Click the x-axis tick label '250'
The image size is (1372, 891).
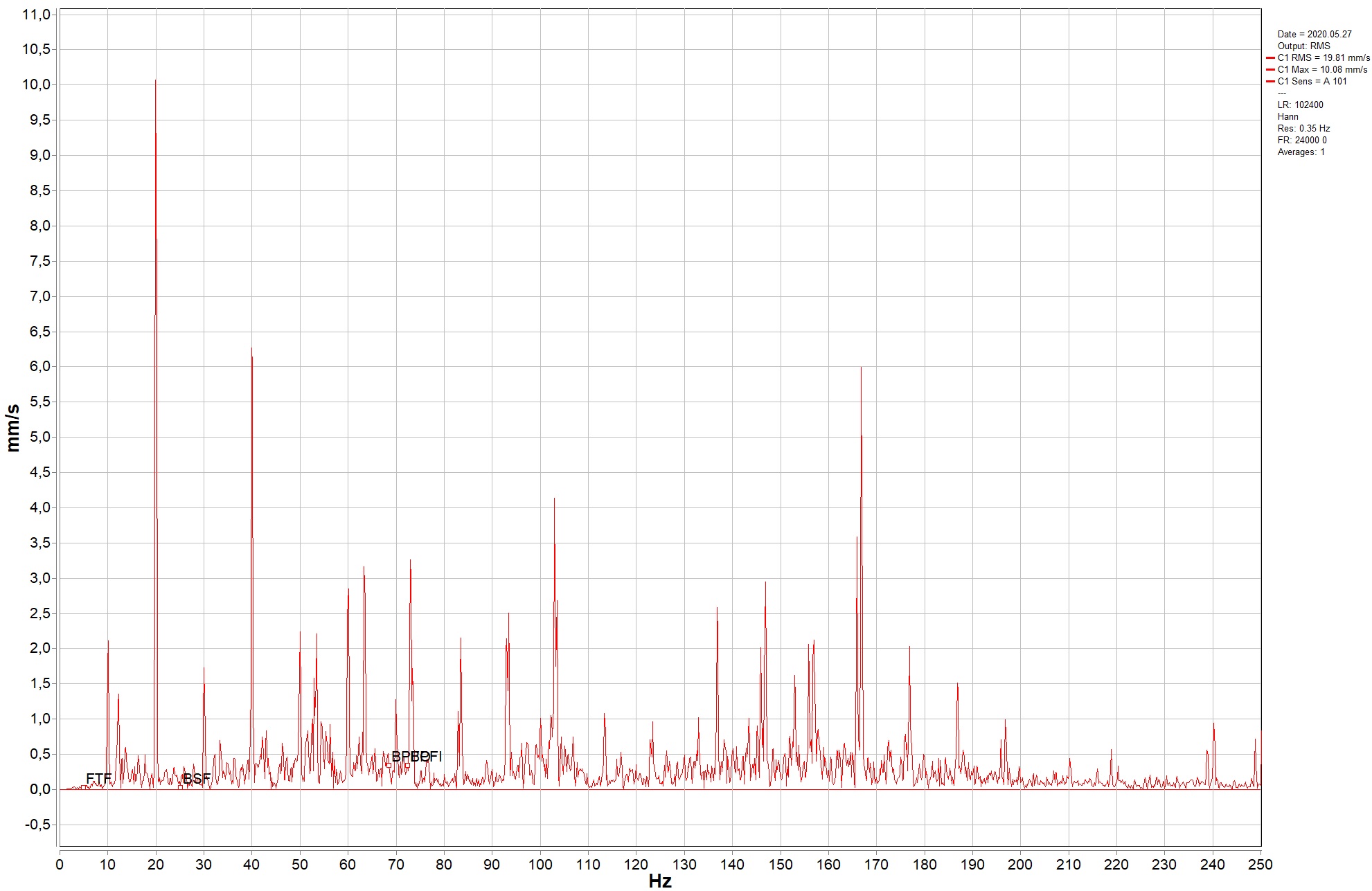click(x=1260, y=864)
